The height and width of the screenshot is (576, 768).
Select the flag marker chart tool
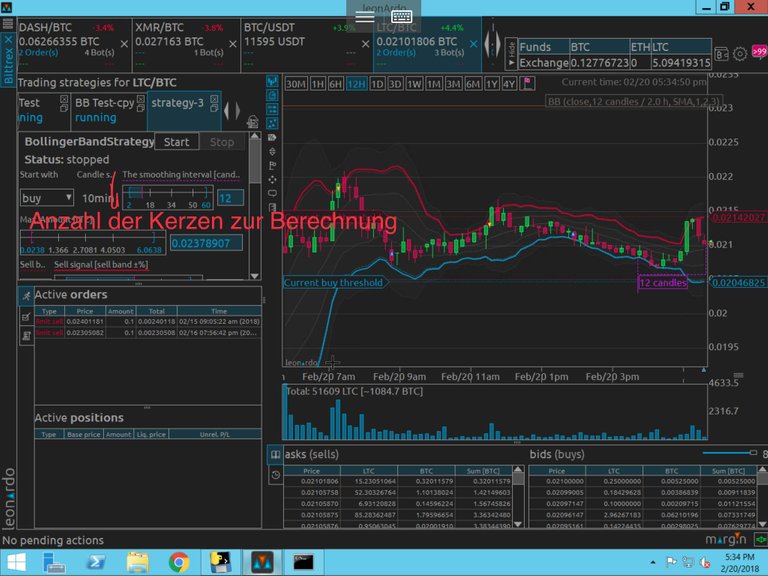click(x=272, y=166)
